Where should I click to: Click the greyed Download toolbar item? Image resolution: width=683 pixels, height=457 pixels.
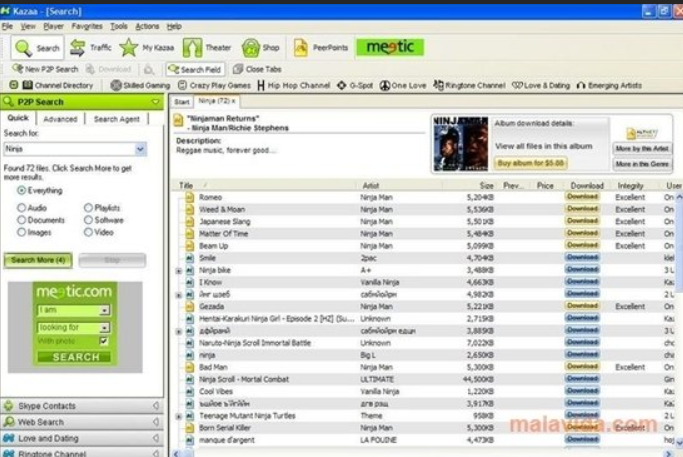click(x=108, y=69)
